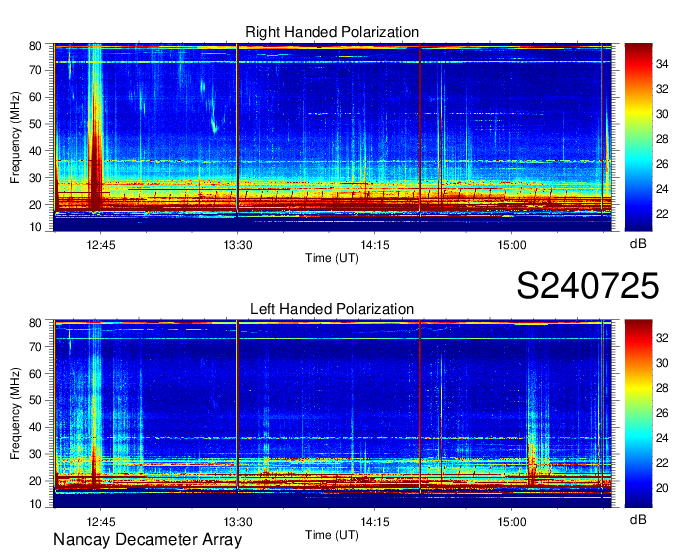Click the 13:30 tick on Left Handed time axis
This screenshot has width=680, height=552.
click(x=238, y=522)
